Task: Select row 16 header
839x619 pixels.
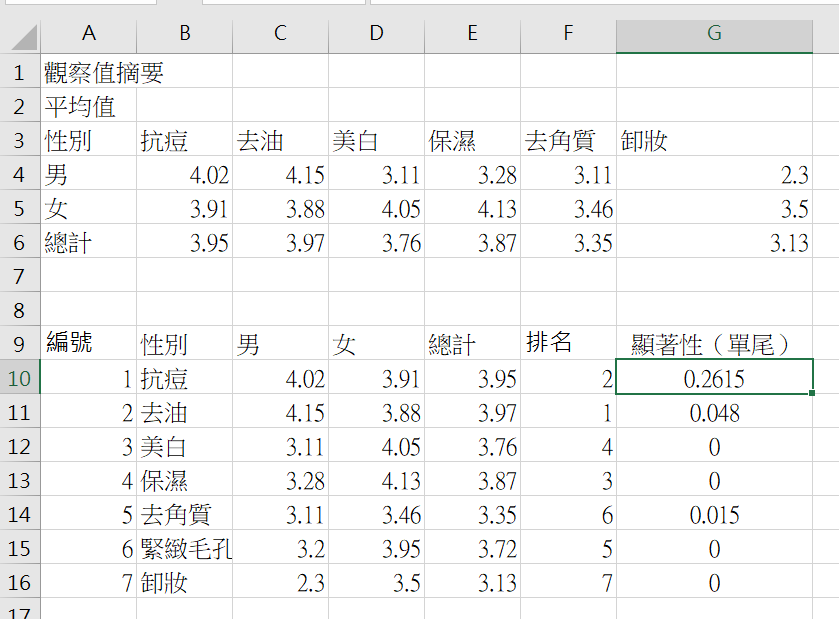Action: click(20, 582)
